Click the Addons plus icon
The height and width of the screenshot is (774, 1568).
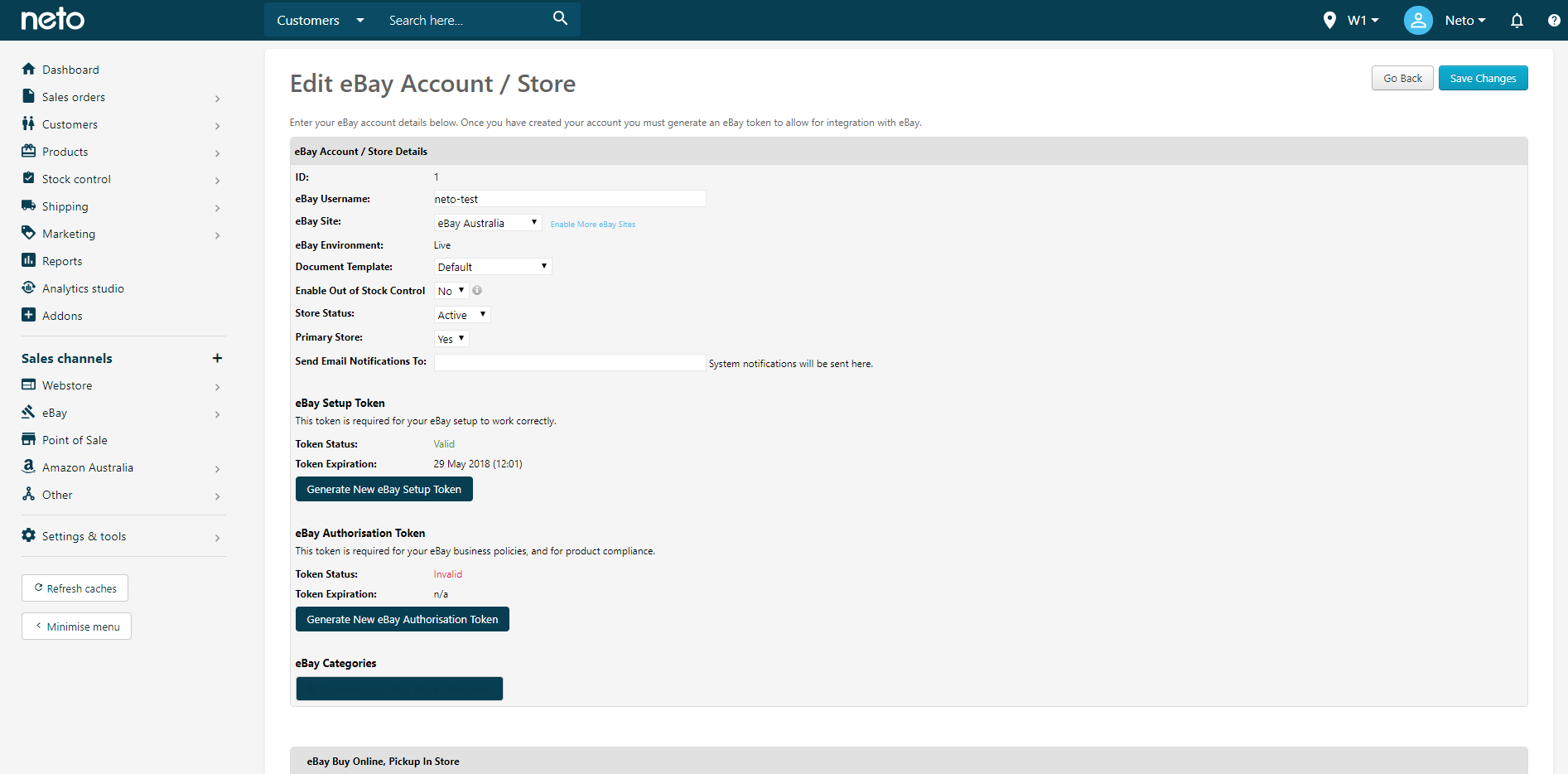29,315
